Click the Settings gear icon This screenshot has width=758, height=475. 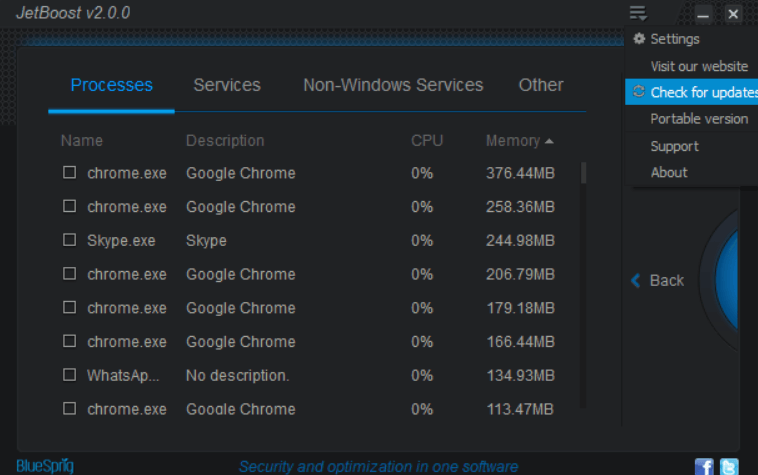639,39
